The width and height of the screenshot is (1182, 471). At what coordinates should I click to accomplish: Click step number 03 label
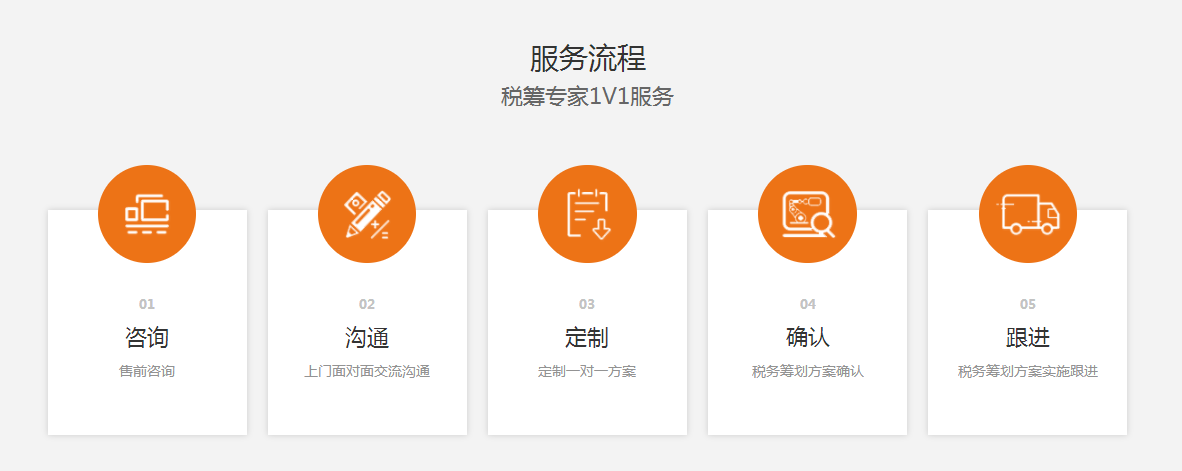pos(587,304)
